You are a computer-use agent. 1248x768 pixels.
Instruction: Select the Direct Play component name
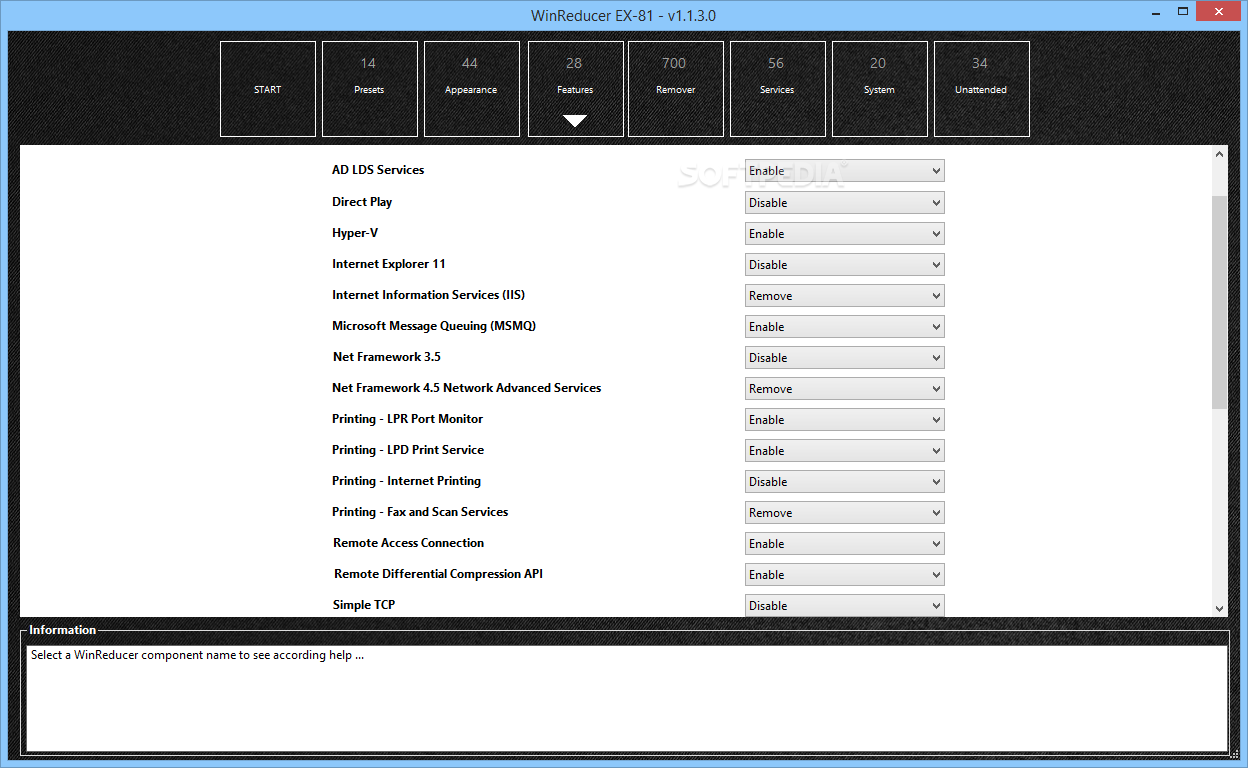pos(362,202)
